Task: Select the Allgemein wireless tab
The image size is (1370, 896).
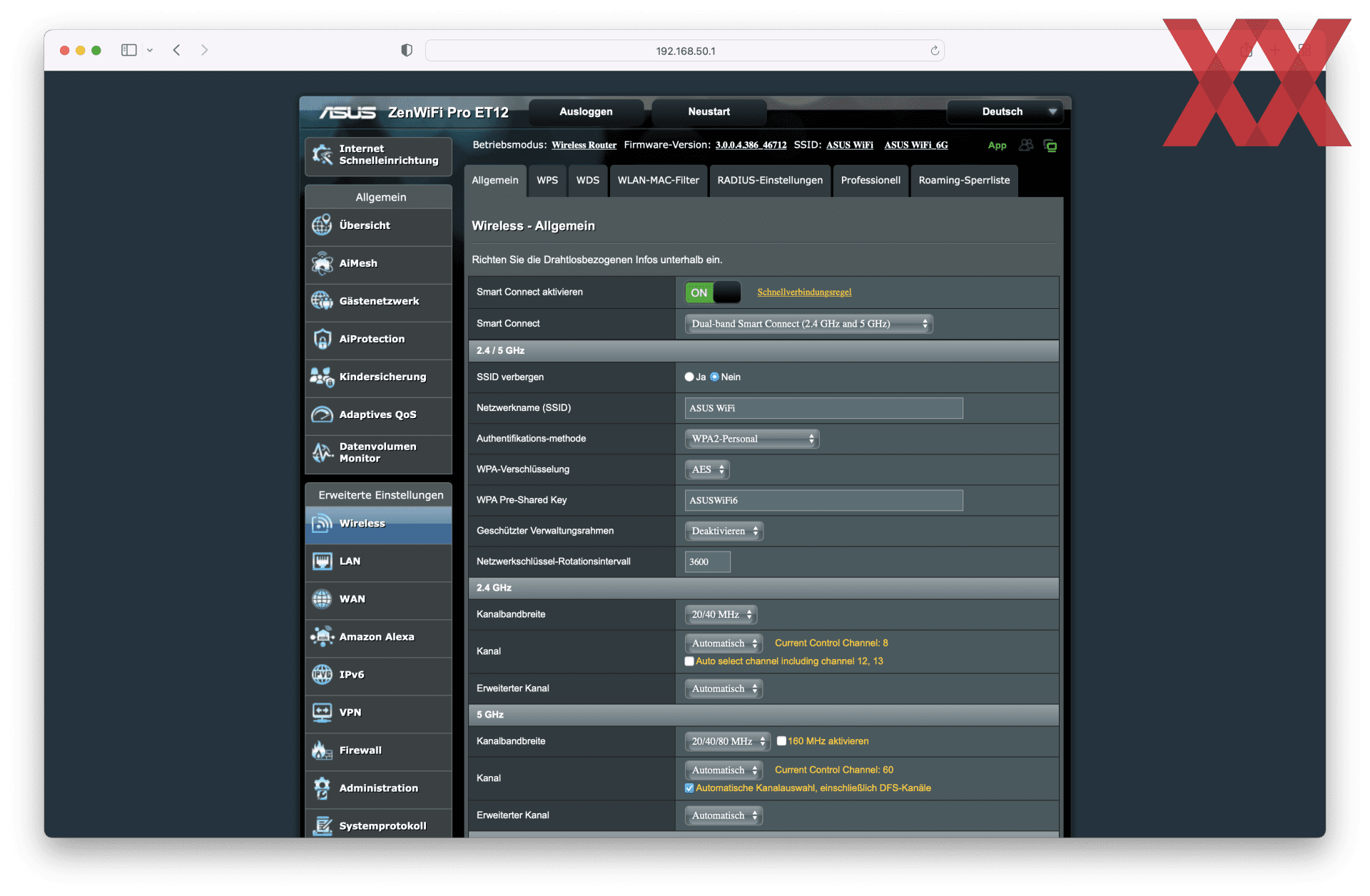Action: pos(495,180)
